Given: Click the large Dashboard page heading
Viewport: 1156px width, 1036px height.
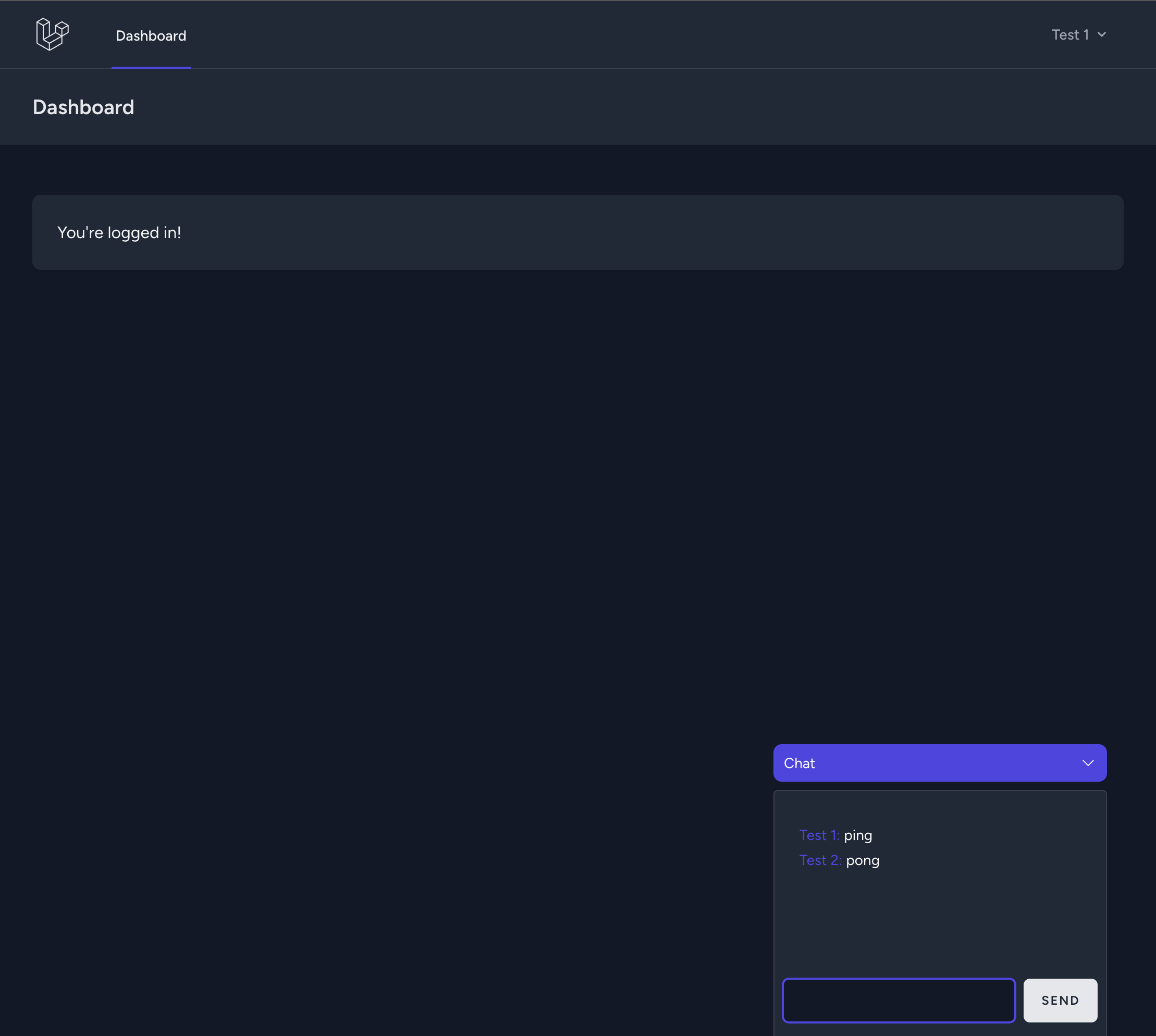Looking at the screenshot, I should (x=84, y=107).
